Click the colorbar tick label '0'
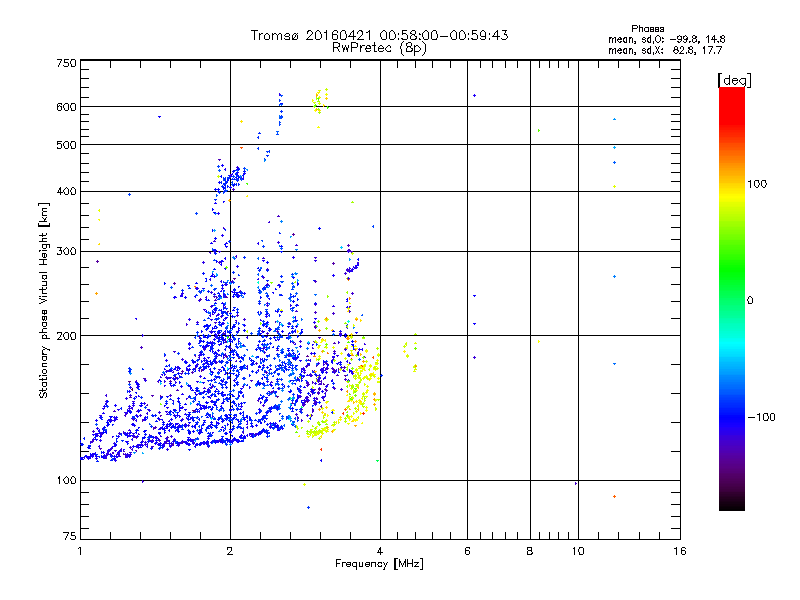This screenshot has height=600, width=800. point(749,301)
